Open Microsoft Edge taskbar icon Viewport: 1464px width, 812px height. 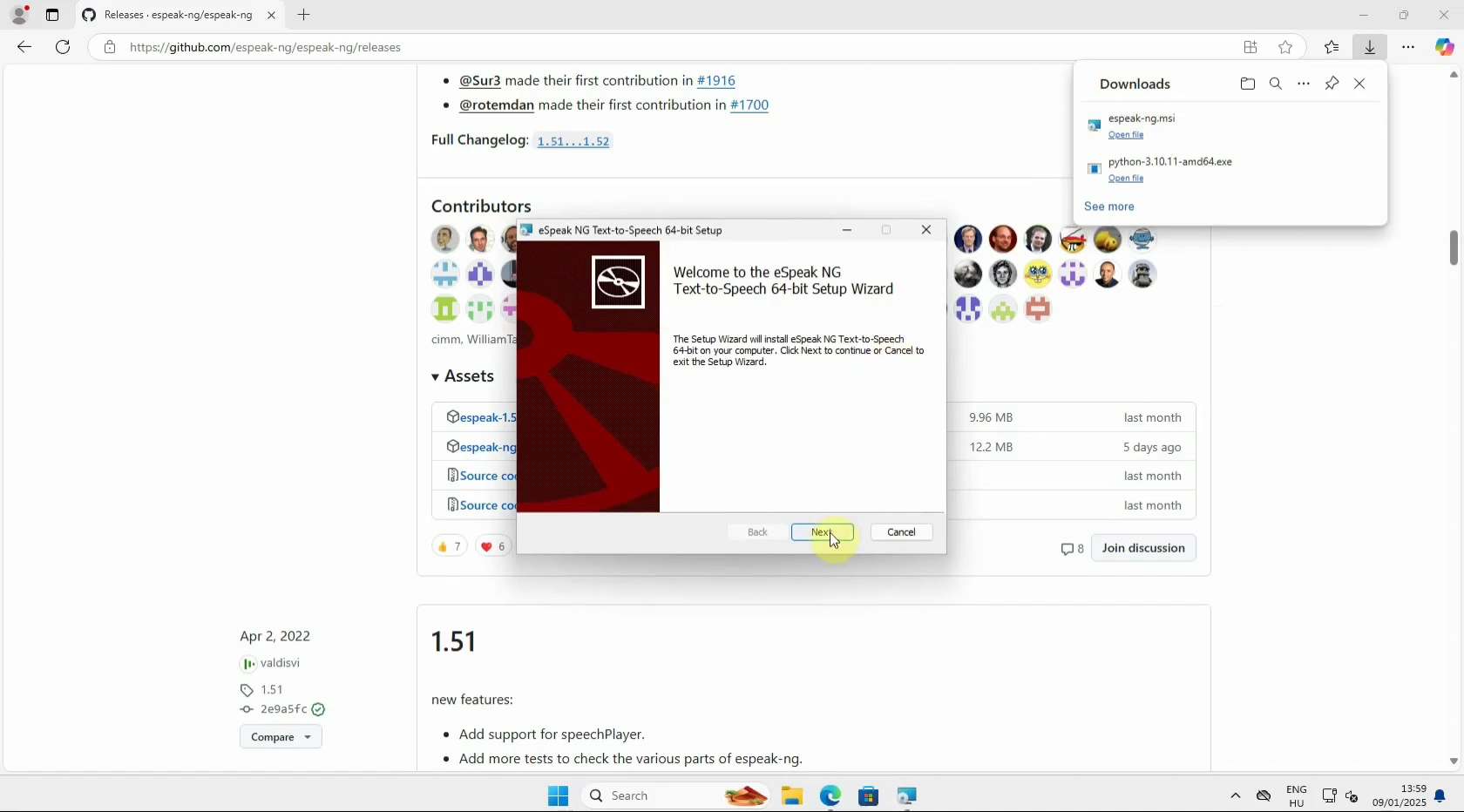830,795
